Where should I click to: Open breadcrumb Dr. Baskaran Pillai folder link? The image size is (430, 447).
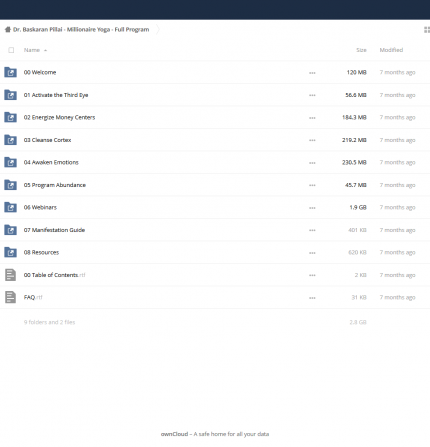point(81,30)
